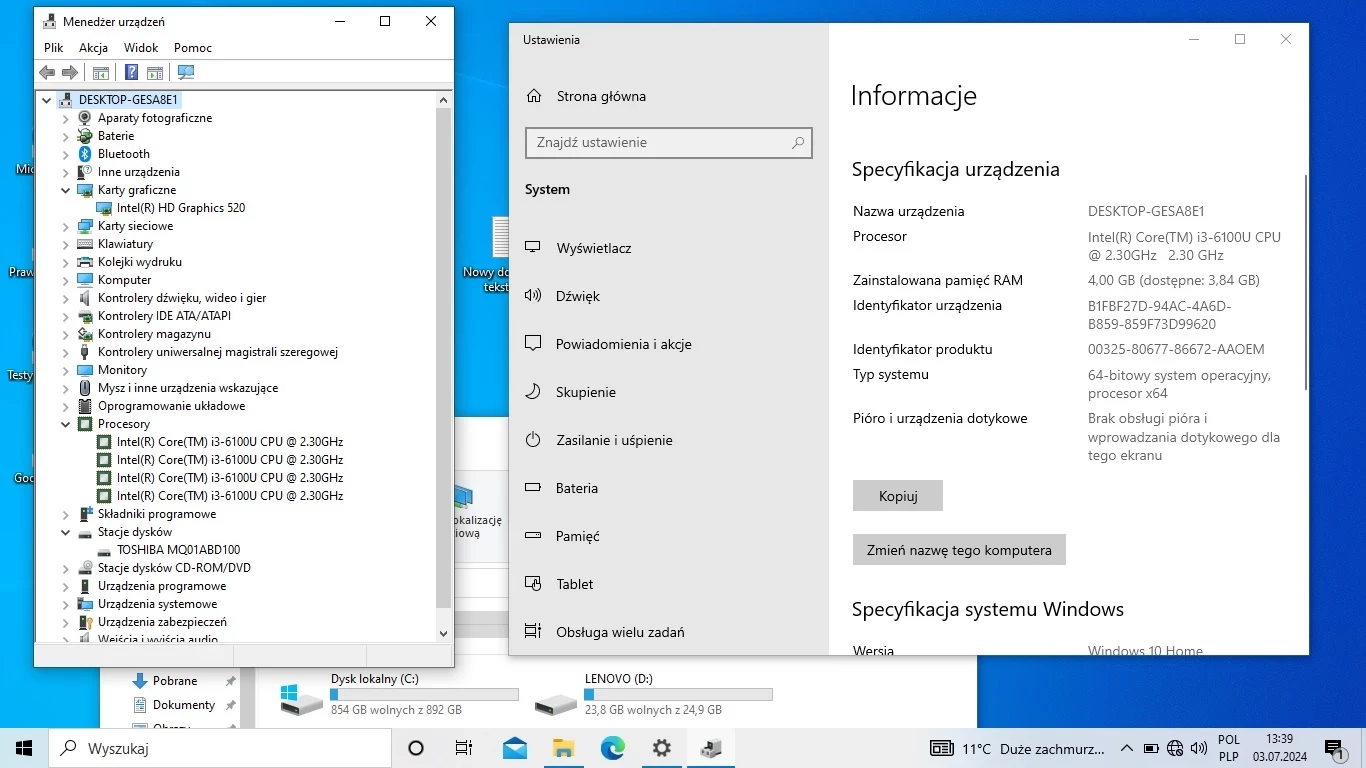The height and width of the screenshot is (768, 1366).
Task: Click the Device Manager scroll down arrow
Action: pos(444,634)
